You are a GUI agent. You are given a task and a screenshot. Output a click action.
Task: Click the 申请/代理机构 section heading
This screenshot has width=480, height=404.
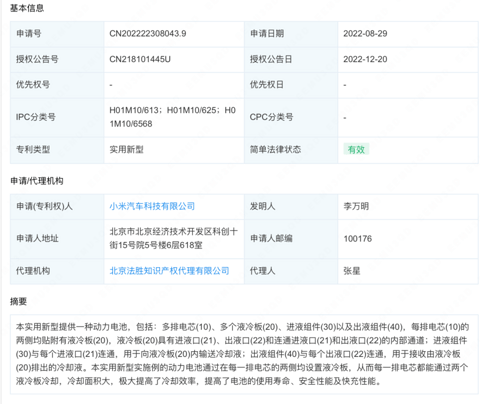pos(37,181)
